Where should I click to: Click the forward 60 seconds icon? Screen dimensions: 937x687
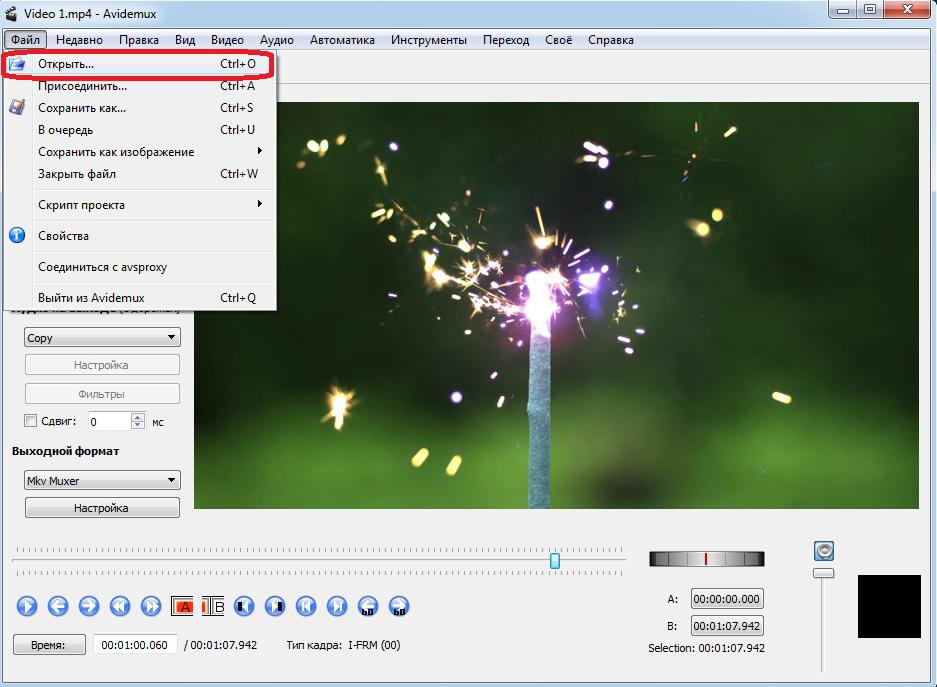(400, 605)
